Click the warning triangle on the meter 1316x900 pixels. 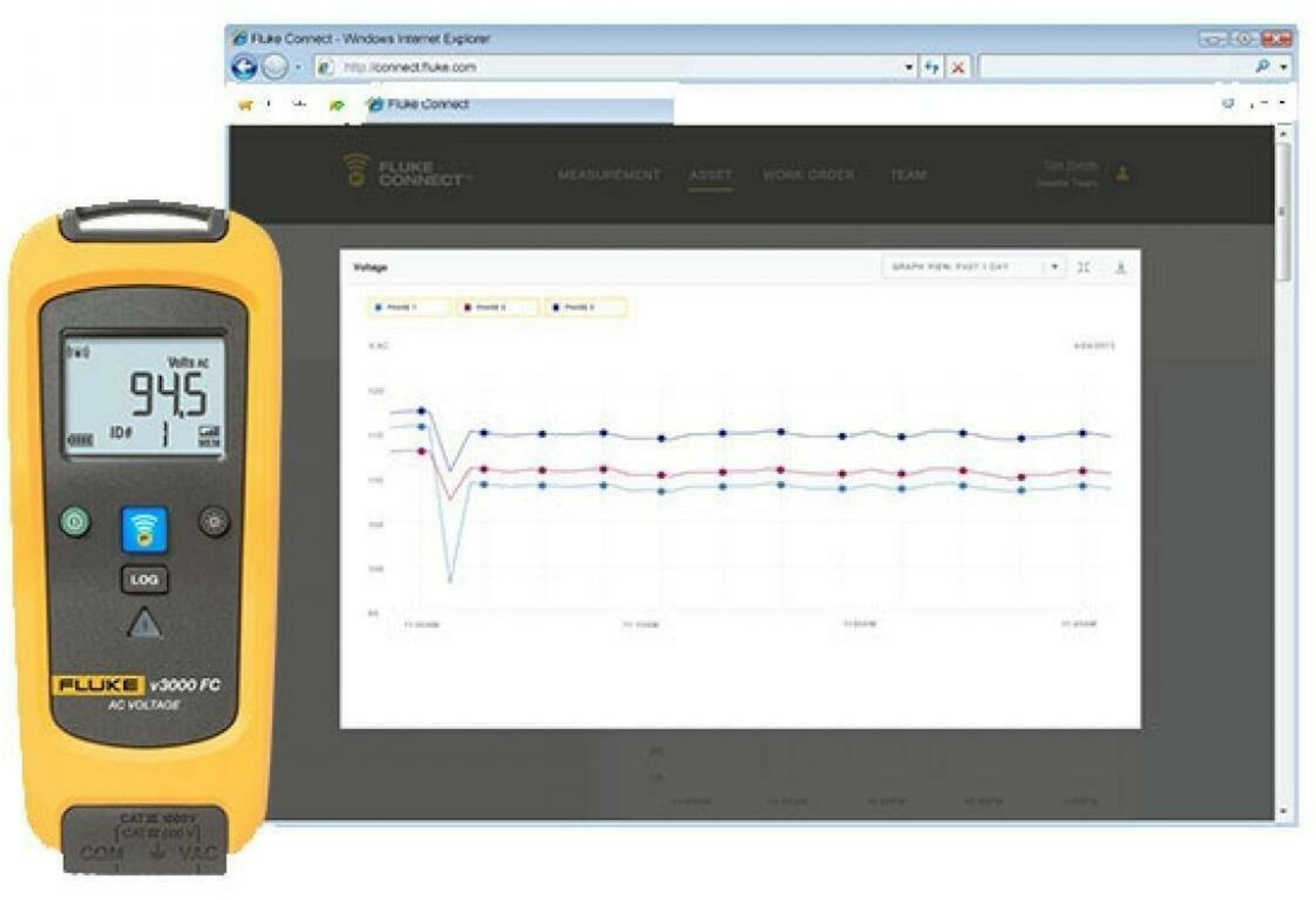point(145,624)
